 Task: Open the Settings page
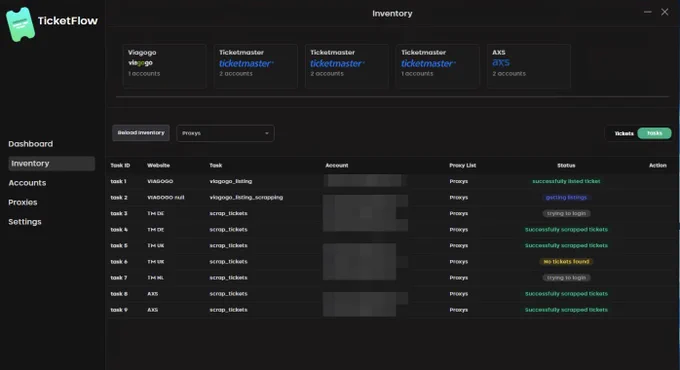(25, 222)
